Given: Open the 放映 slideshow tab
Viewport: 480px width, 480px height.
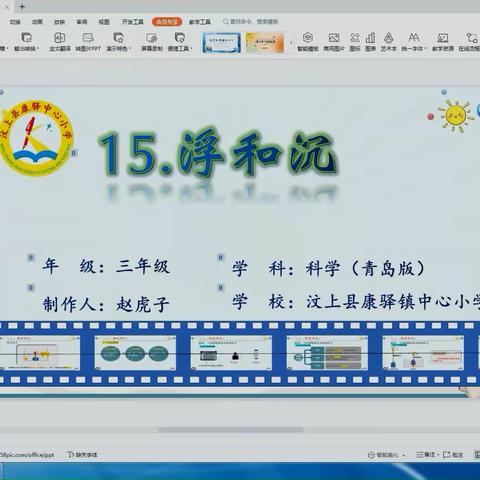Looking at the screenshot, I should tap(59, 22).
